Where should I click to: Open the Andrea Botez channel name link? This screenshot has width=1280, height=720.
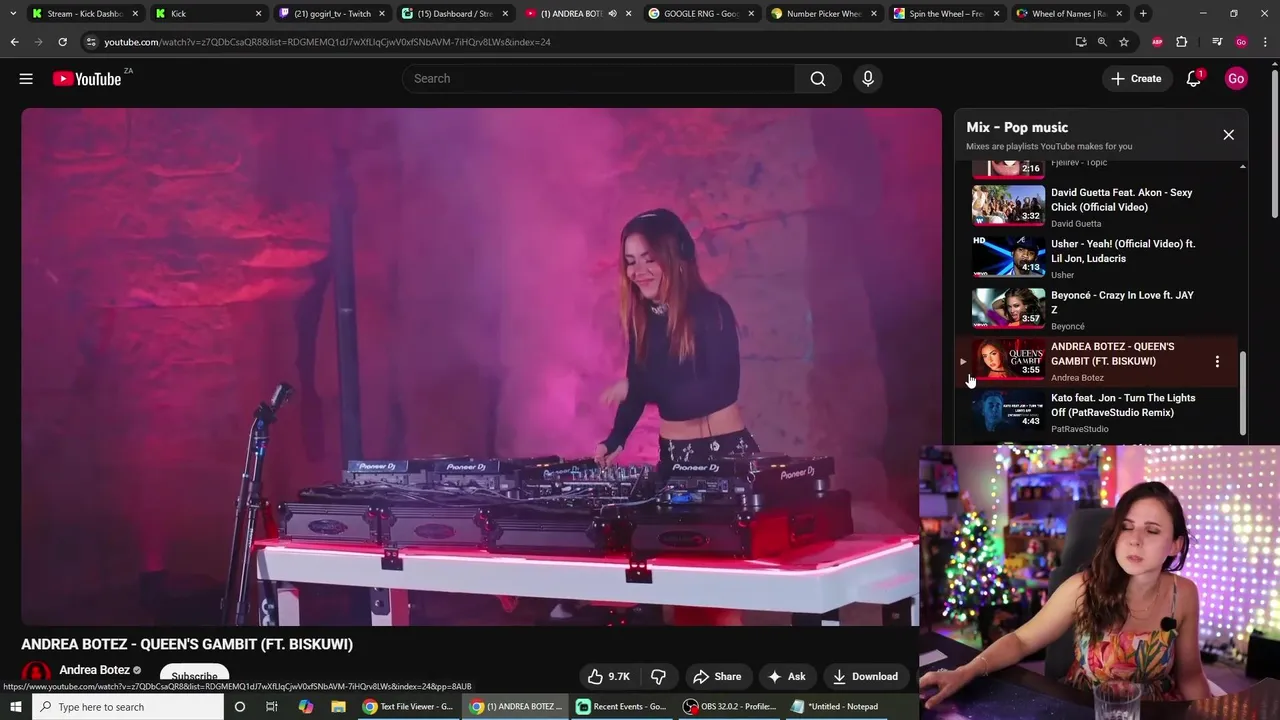coord(94,670)
